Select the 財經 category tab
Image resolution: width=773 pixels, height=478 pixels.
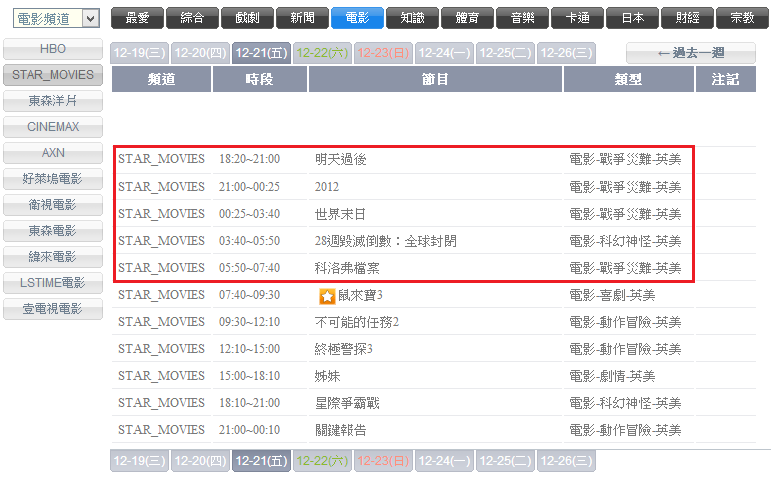click(688, 18)
